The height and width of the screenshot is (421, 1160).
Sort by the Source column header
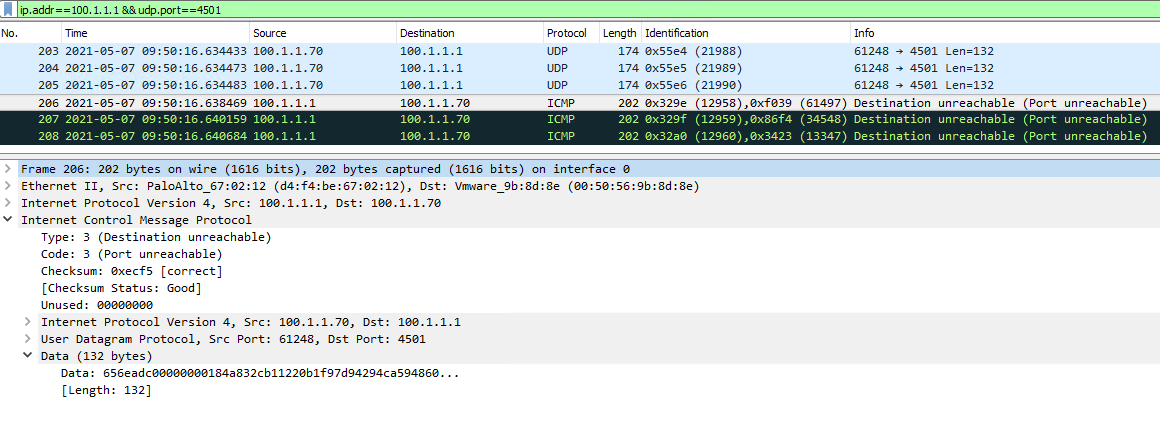point(323,33)
